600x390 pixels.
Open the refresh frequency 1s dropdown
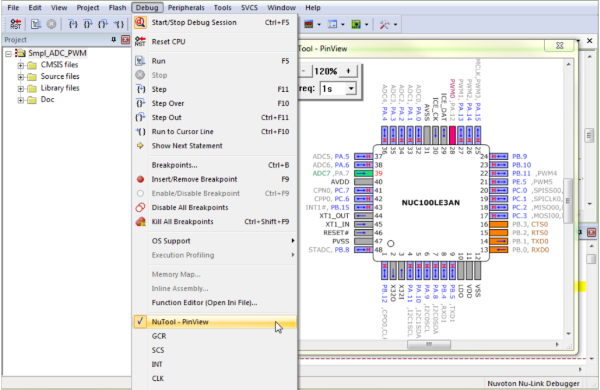[x=351, y=89]
